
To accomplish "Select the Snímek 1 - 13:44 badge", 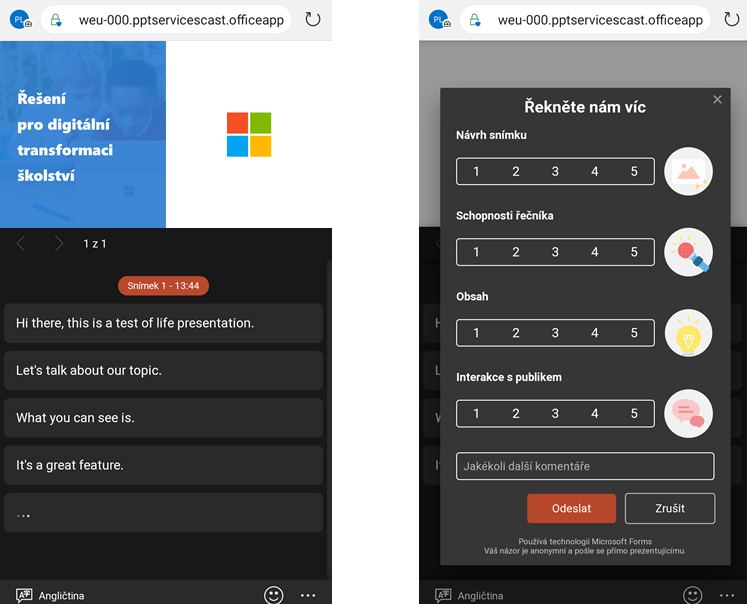I will pos(163,286).
